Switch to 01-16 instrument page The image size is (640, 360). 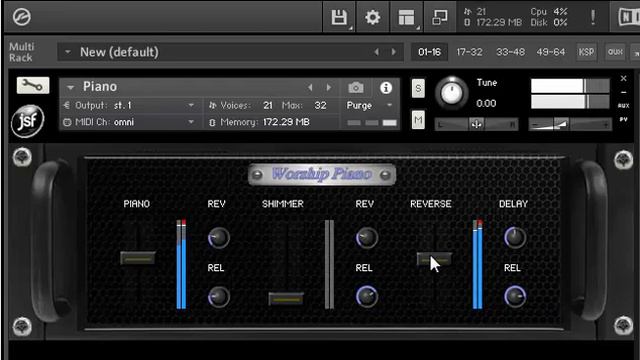tap(429, 52)
